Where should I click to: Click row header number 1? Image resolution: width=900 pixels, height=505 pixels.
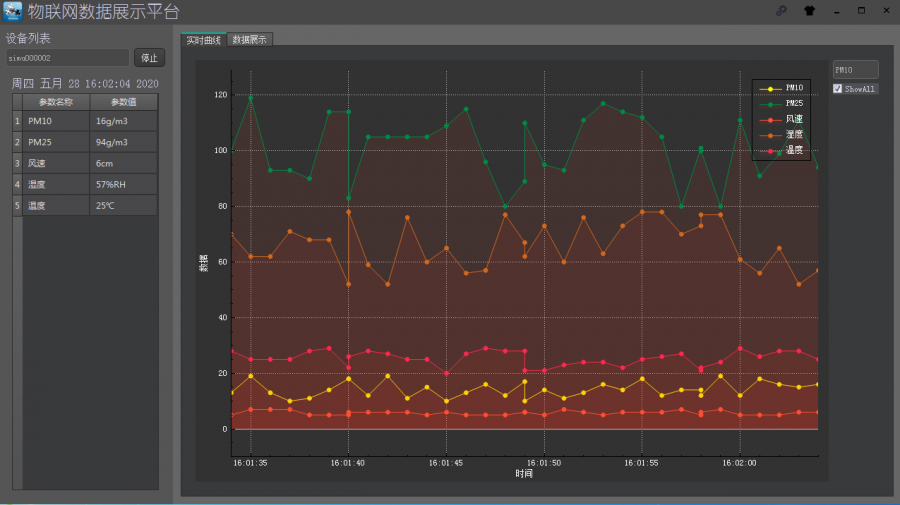(16, 121)
